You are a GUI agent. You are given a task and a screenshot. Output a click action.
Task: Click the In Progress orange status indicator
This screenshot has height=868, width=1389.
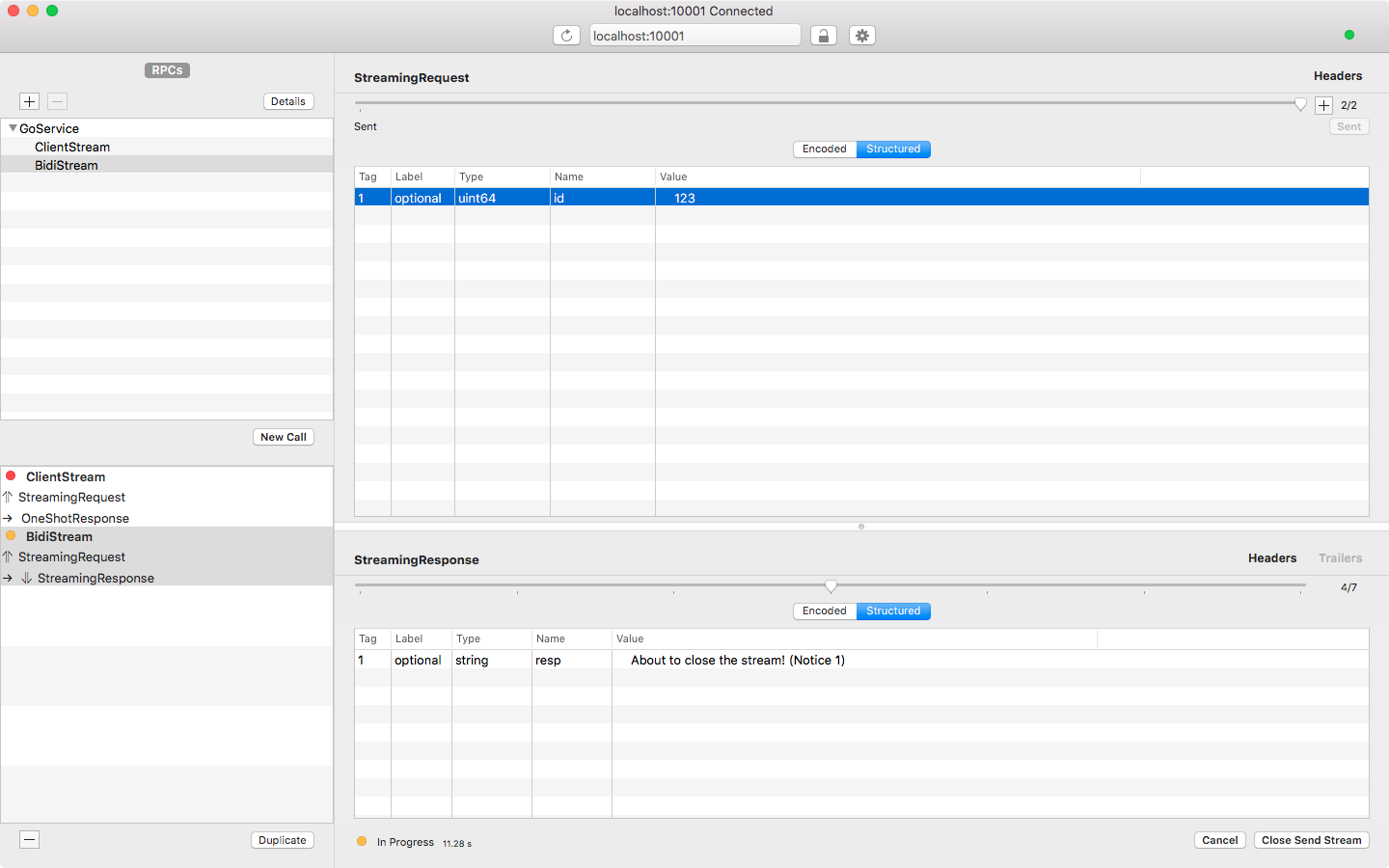tap(362, 841)
